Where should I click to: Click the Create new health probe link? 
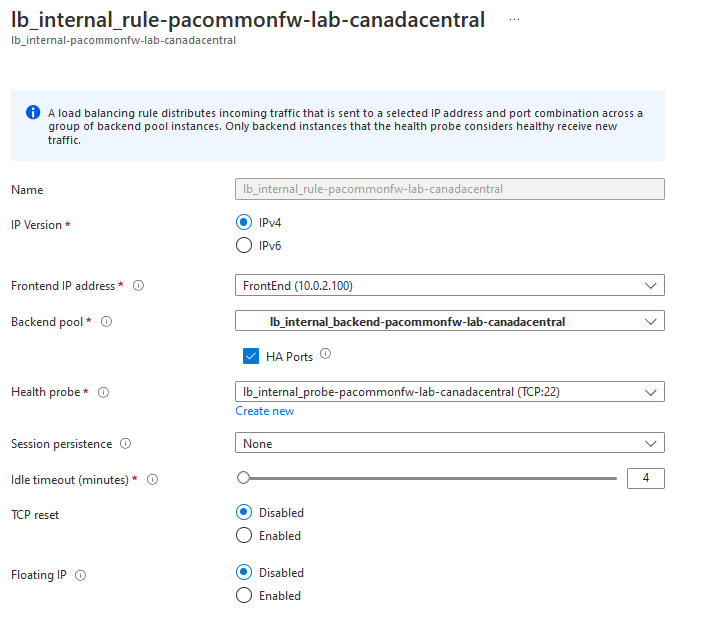coord(265,411)
